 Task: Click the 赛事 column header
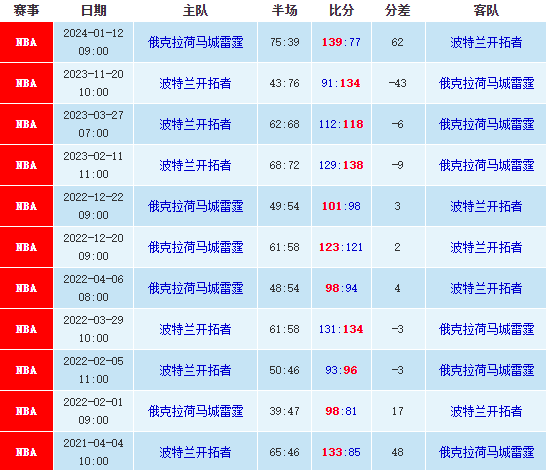pyautogui.click(x=26, y=10)
